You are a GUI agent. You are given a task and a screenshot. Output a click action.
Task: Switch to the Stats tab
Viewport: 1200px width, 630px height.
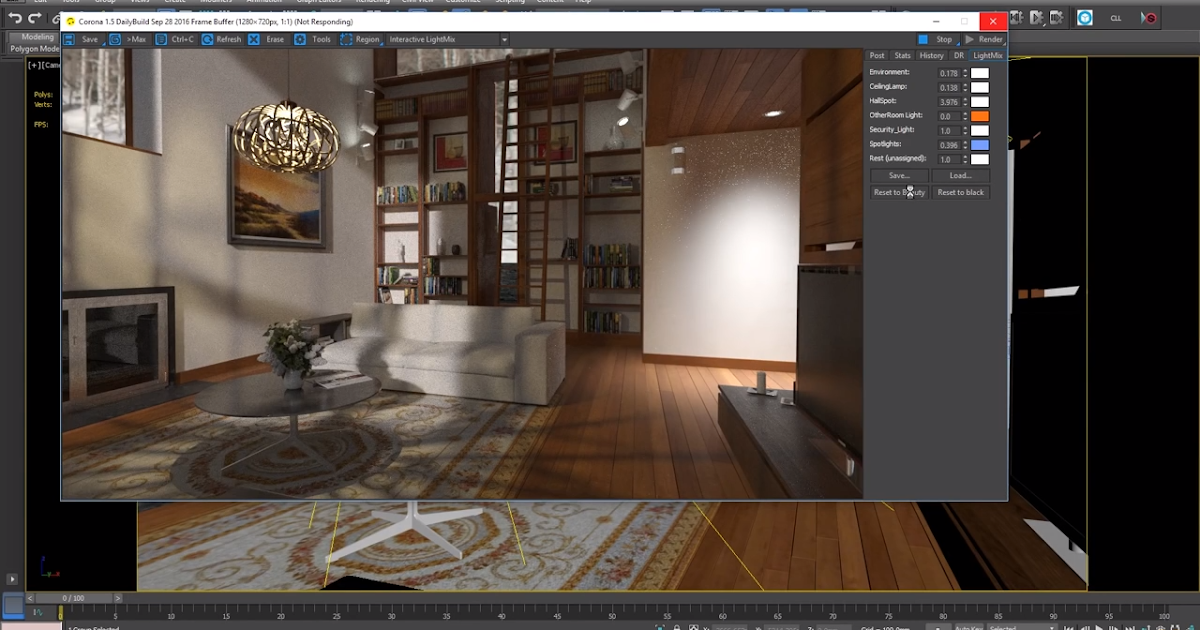point(902,55)
